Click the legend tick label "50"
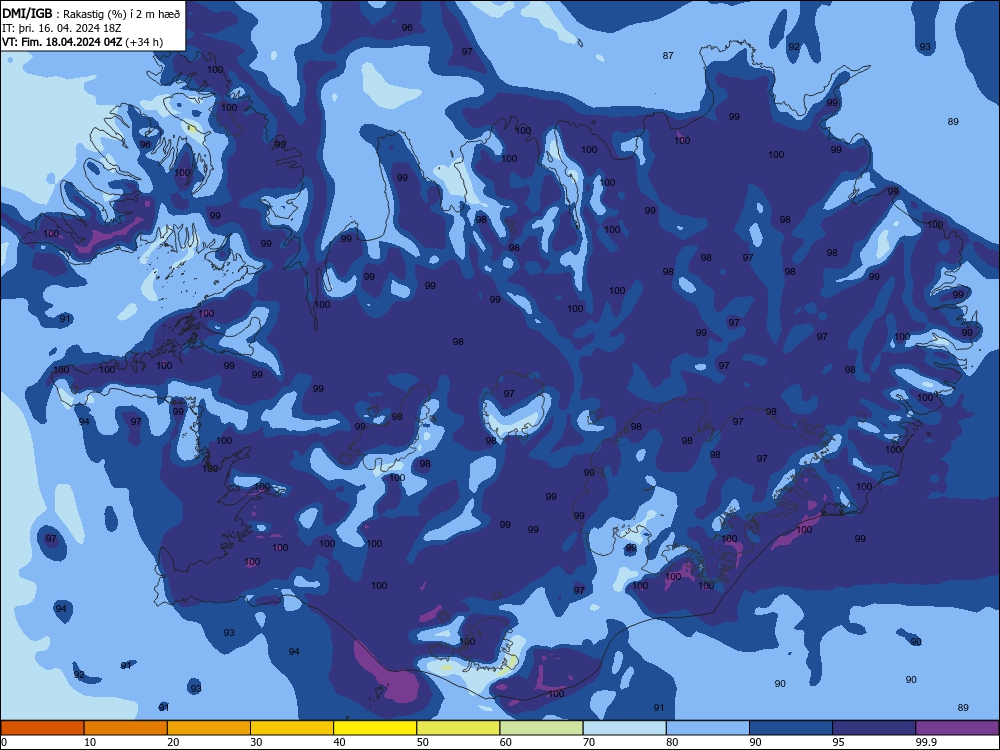 (x=422, y=742)
